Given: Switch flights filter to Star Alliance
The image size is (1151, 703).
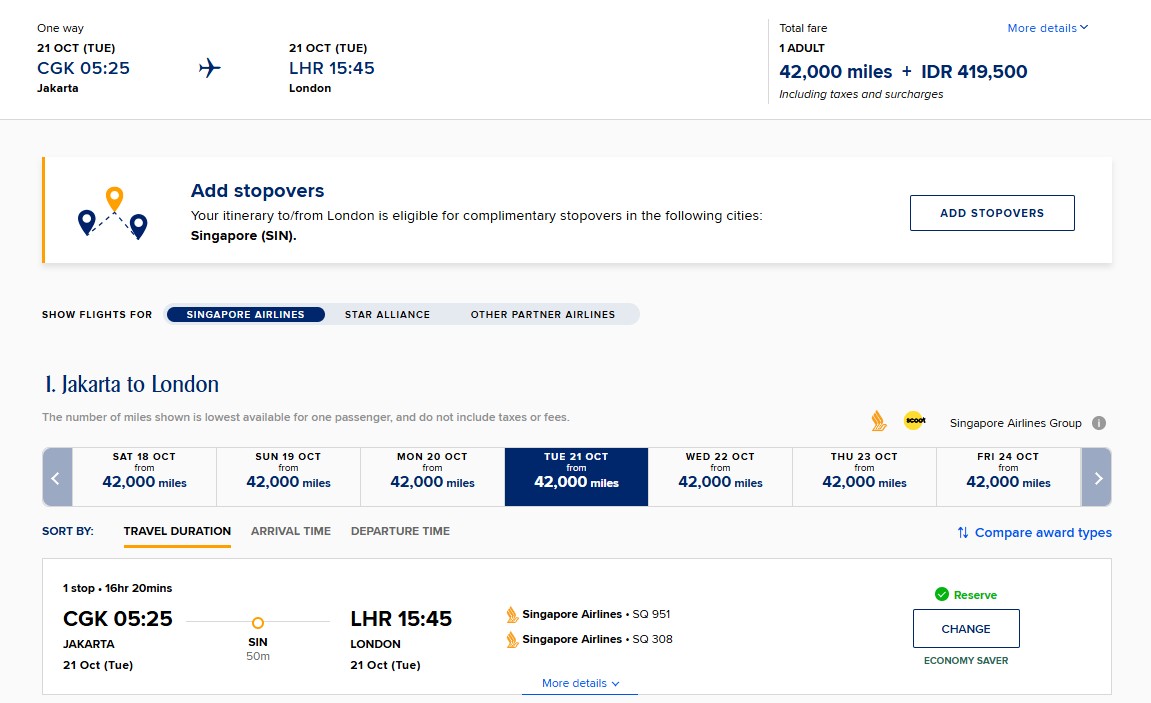Looking at the screenshot, I should point(387,314).
